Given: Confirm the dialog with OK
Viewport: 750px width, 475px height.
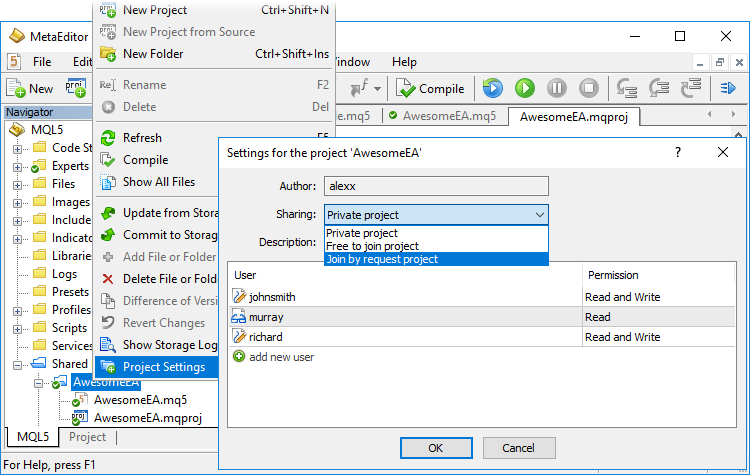Looking at the screenshot, I should click(x=435, y=448).
